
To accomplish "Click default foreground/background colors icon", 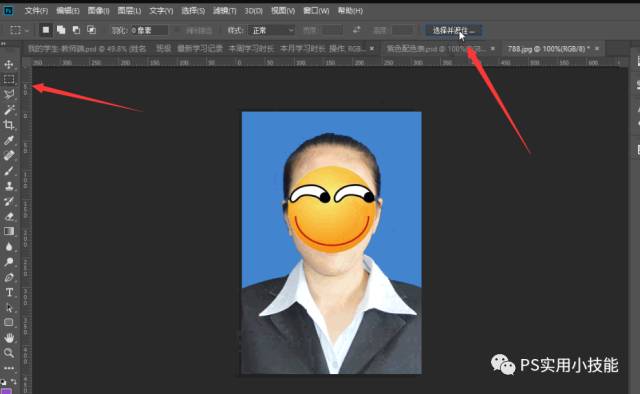I will click(3, 382).
